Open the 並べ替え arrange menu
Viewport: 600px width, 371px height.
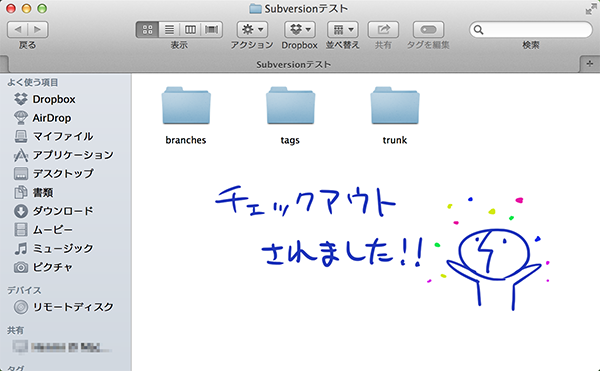point(342,29)
